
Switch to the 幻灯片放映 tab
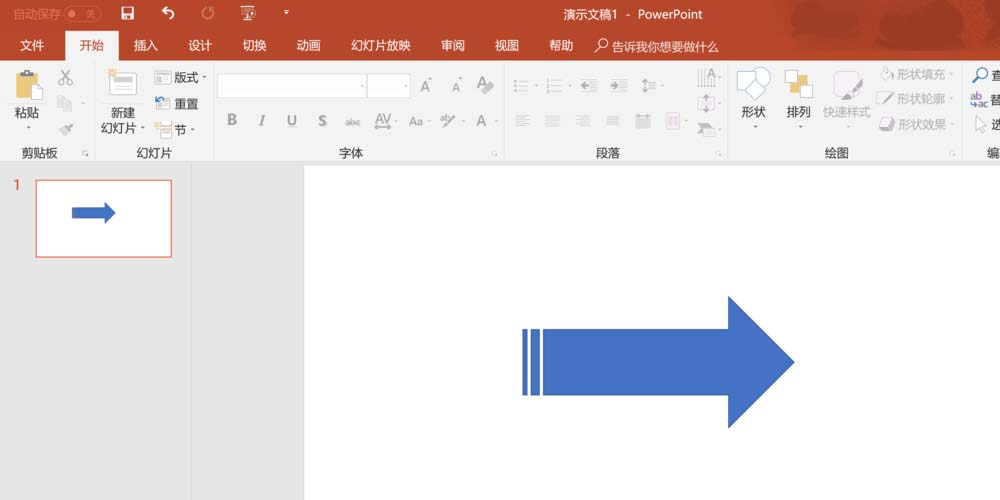coord(381,46)
